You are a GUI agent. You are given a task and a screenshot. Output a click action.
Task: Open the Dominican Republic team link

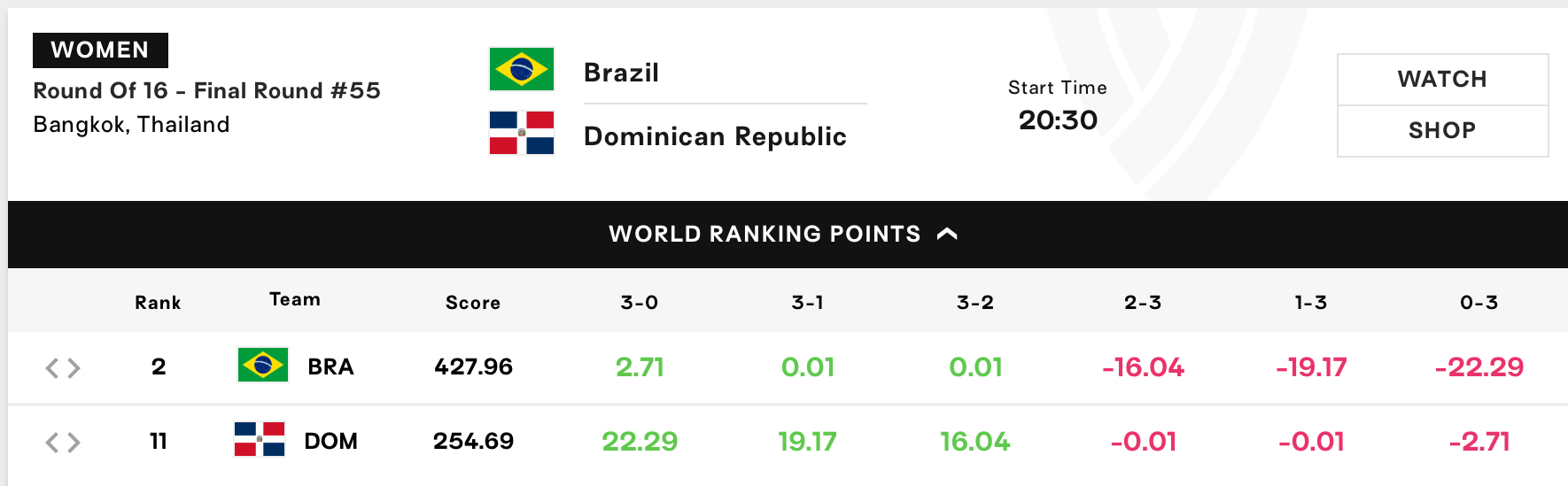pos(715,136)
